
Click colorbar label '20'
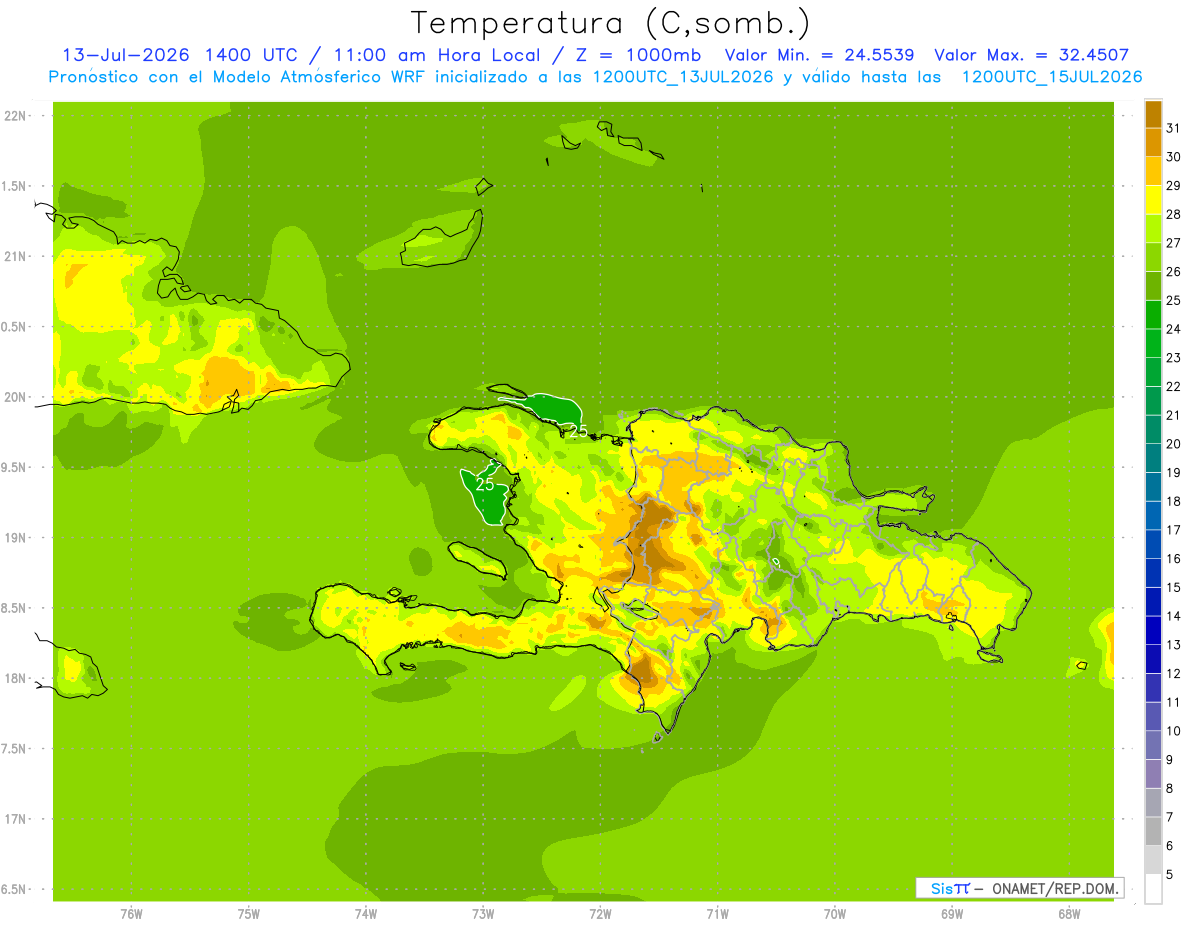[1174, 443]
